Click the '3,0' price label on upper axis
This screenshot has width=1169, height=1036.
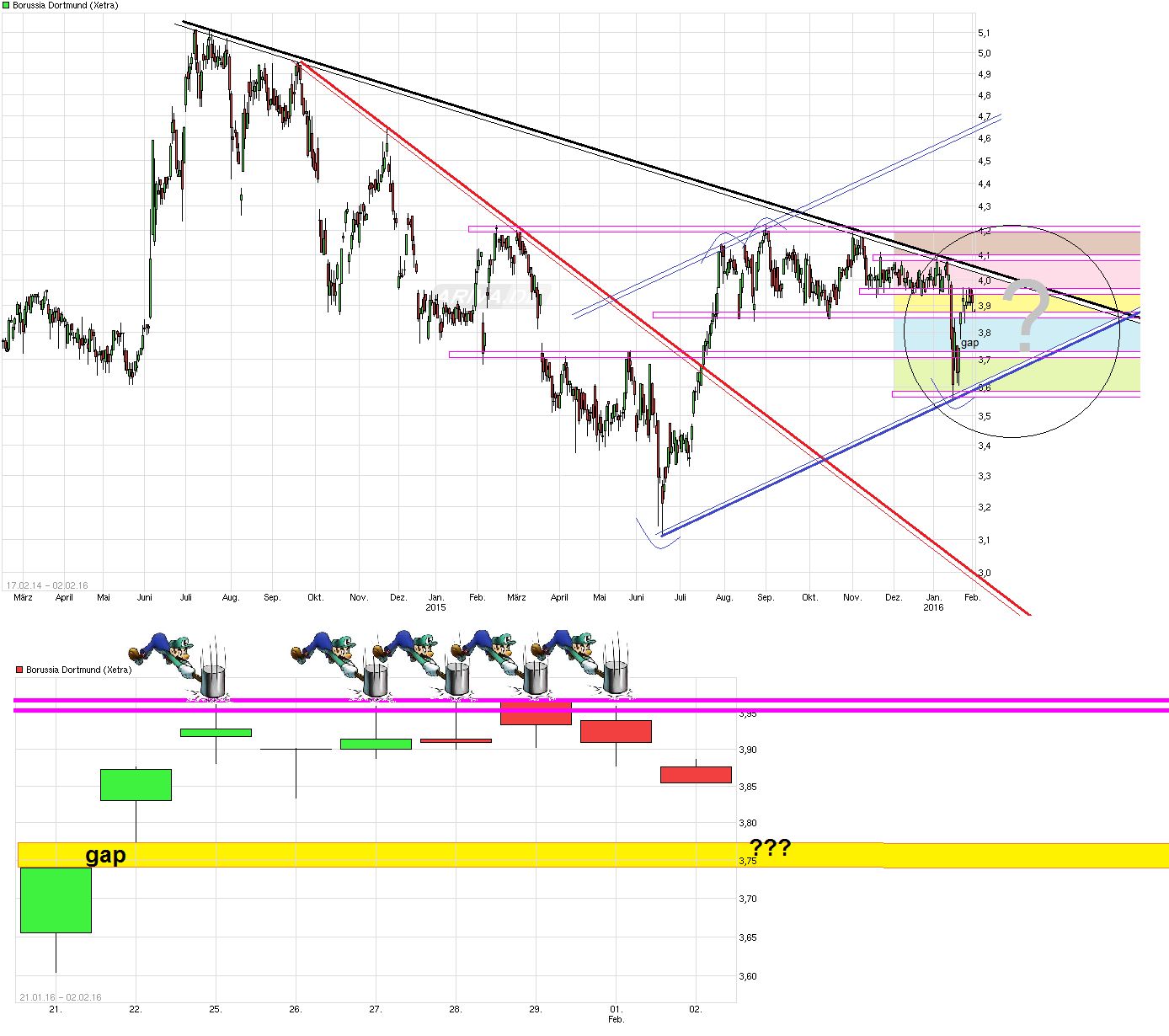[984, 573]
